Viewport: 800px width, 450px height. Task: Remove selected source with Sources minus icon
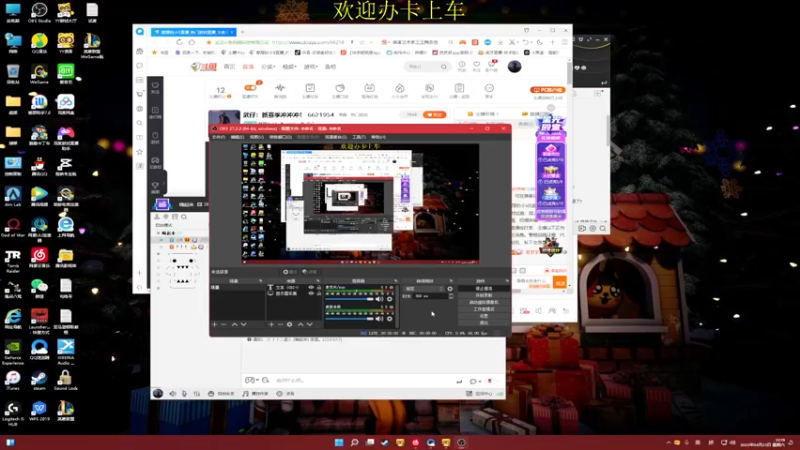(280, 324)
